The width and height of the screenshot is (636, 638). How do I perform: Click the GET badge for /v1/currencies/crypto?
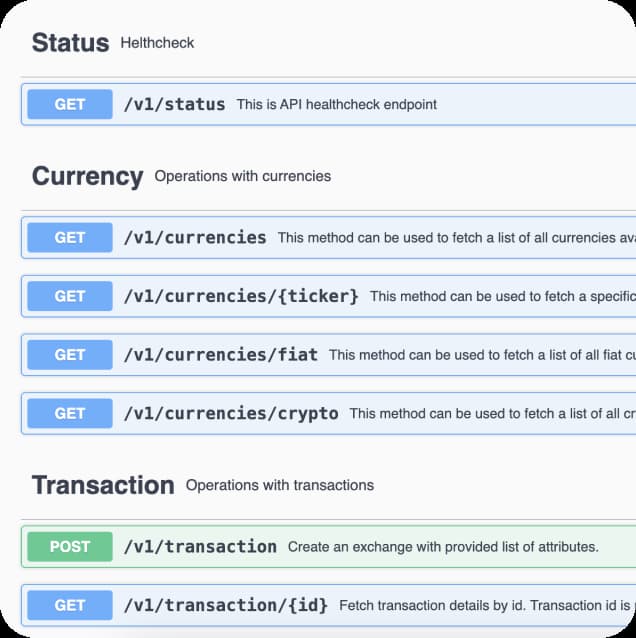70,413
